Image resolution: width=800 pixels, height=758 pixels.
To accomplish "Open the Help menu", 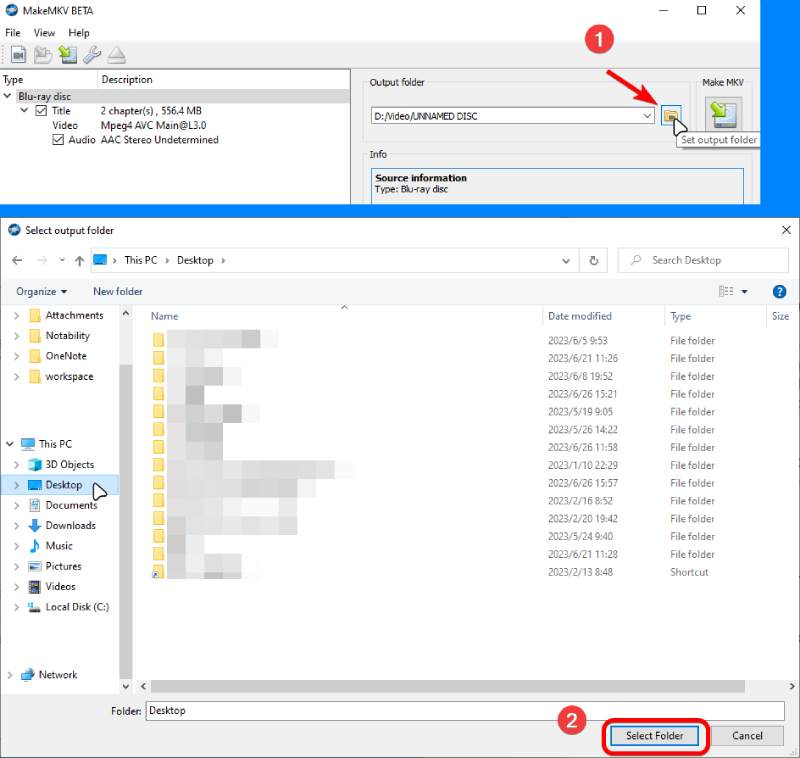I will click(79, 33).
